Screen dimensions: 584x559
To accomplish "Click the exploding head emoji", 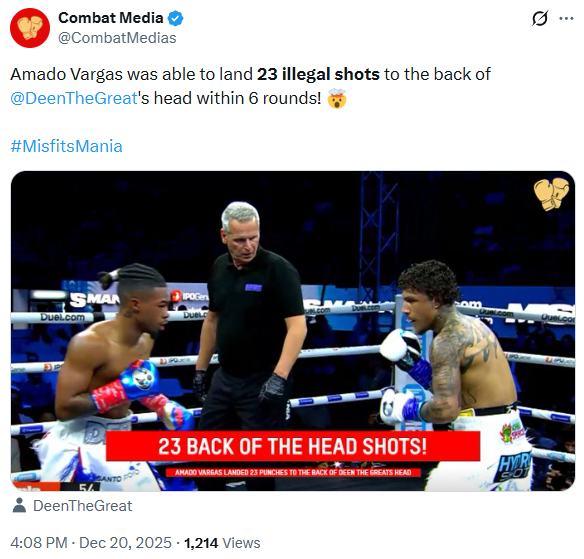I will coord(337,99).
